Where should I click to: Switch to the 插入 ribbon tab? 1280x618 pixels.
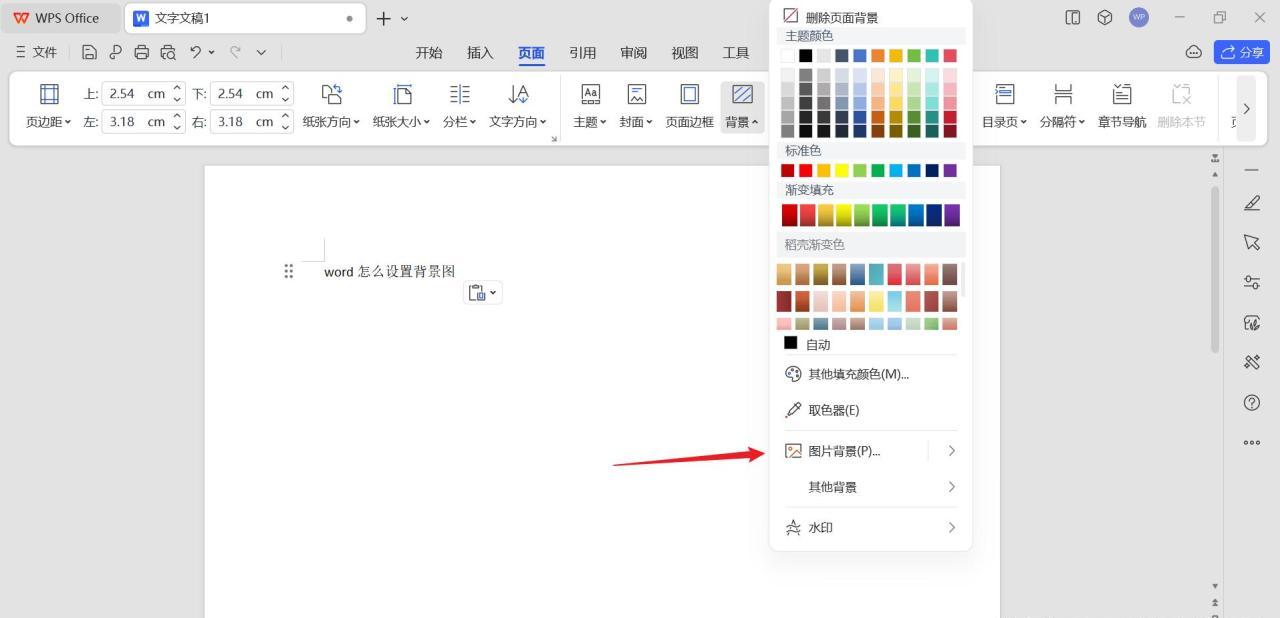[480, 53]
